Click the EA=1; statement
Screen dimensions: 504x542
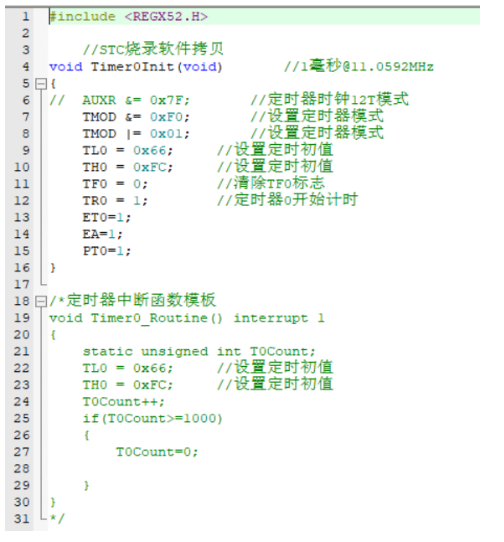pyautogui.click(x=102, y=234)
